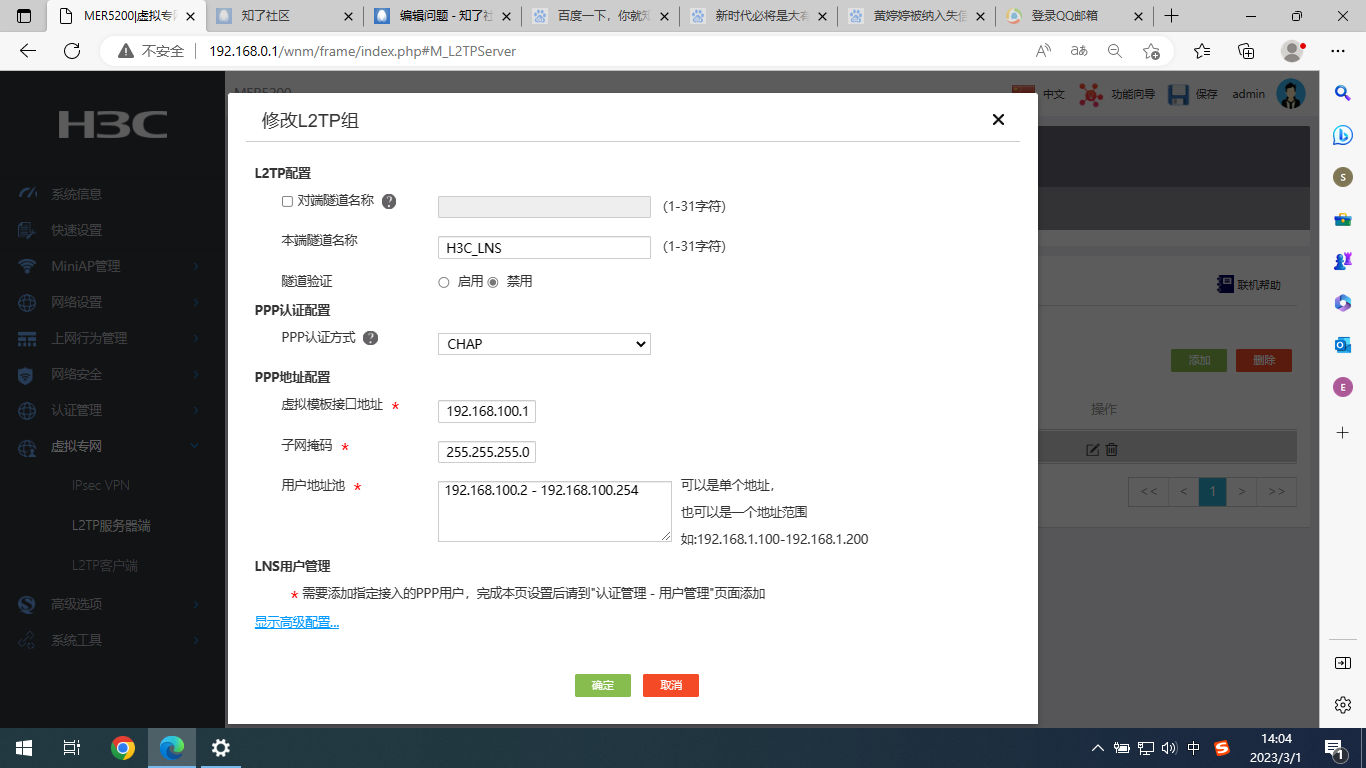Screen dimensions: 1366x768
Task: Click the 高级选项 icon in sidebar
Action: 28,604
